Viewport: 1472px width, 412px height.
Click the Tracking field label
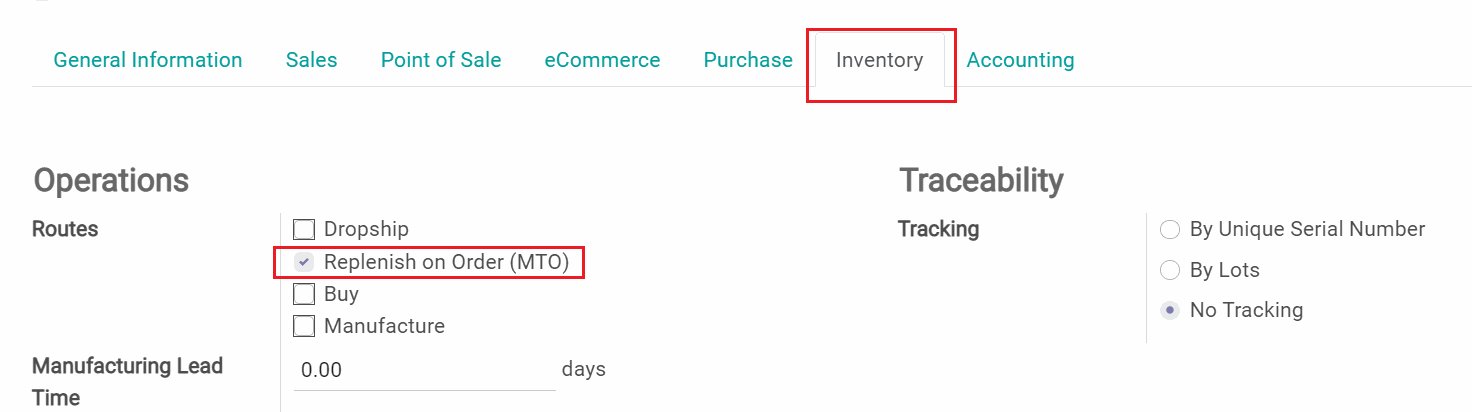938,229
